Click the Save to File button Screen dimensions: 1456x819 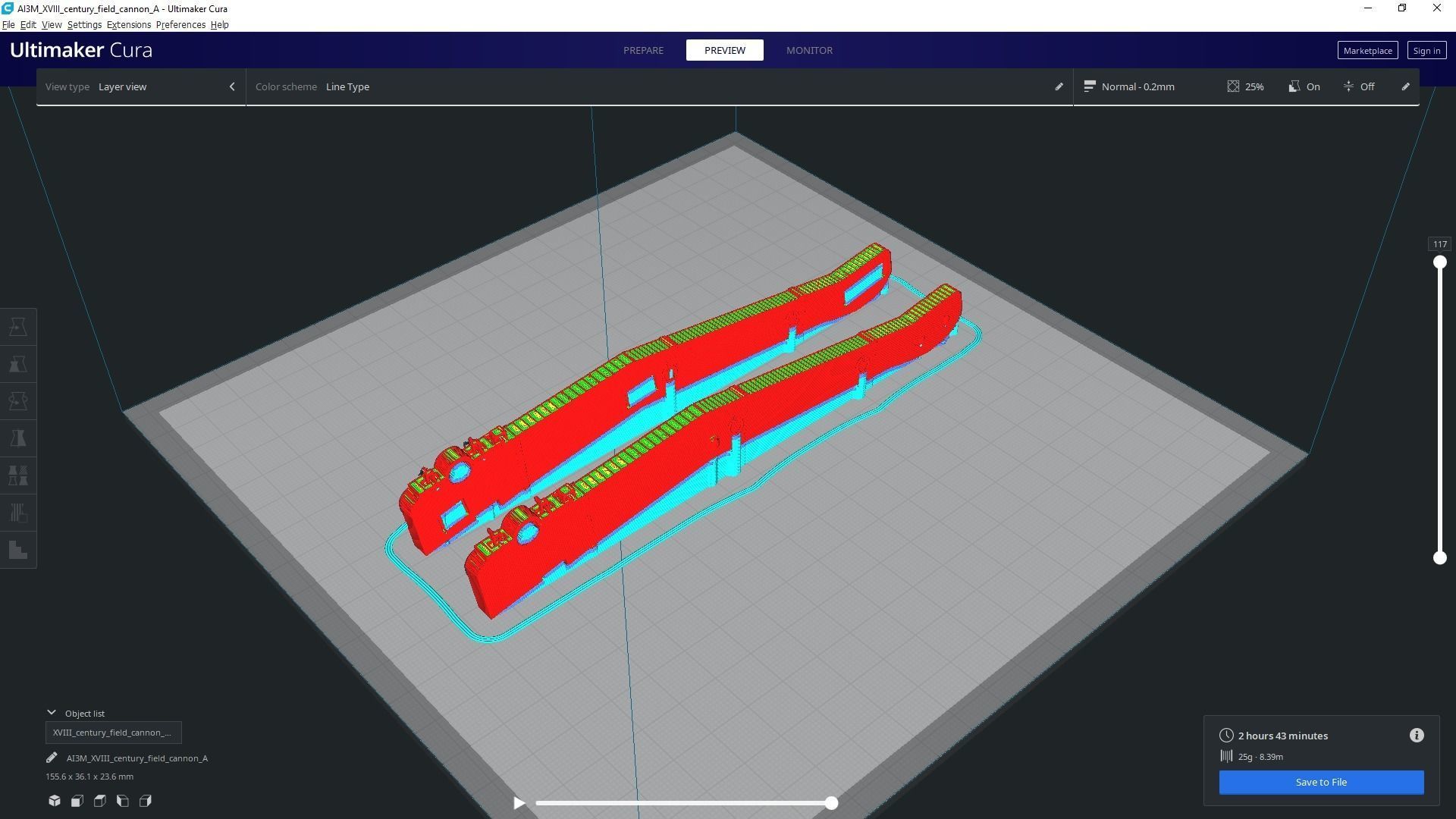coord(1321,782)
